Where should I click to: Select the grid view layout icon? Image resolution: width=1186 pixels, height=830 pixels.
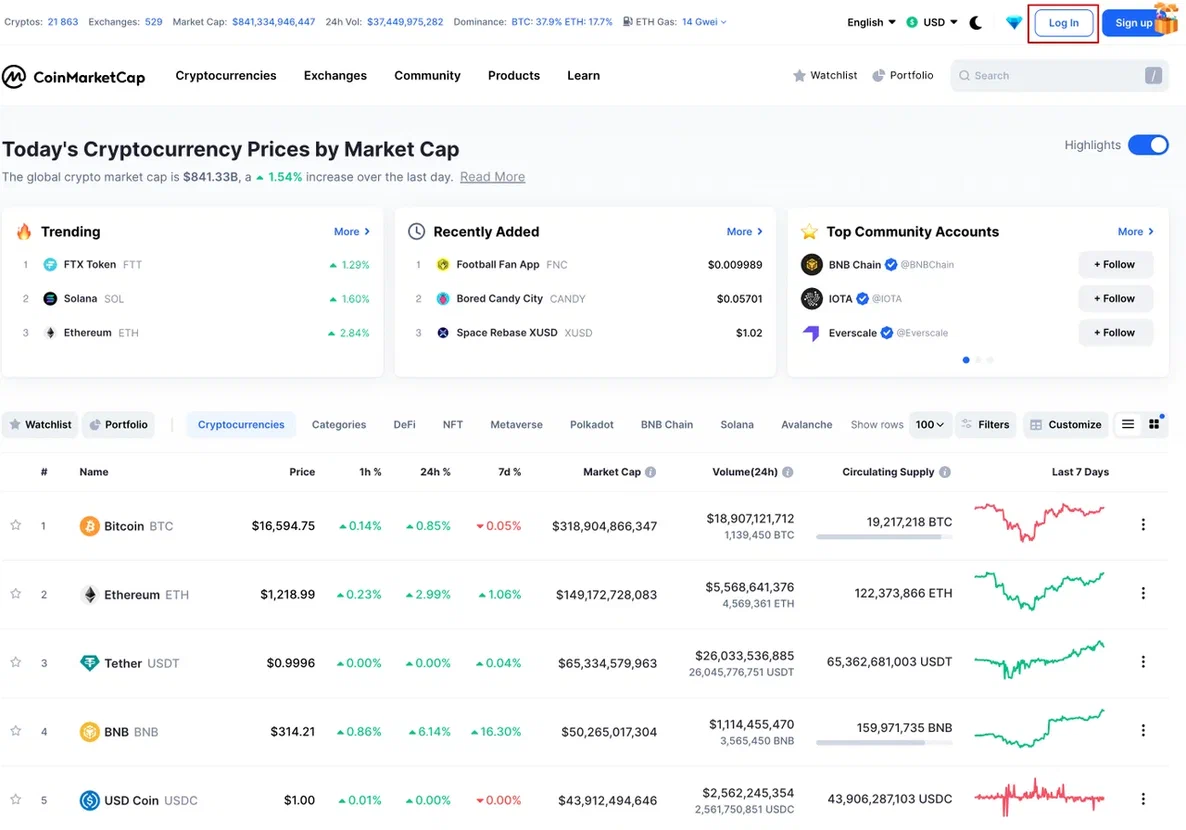[1154, 425]
